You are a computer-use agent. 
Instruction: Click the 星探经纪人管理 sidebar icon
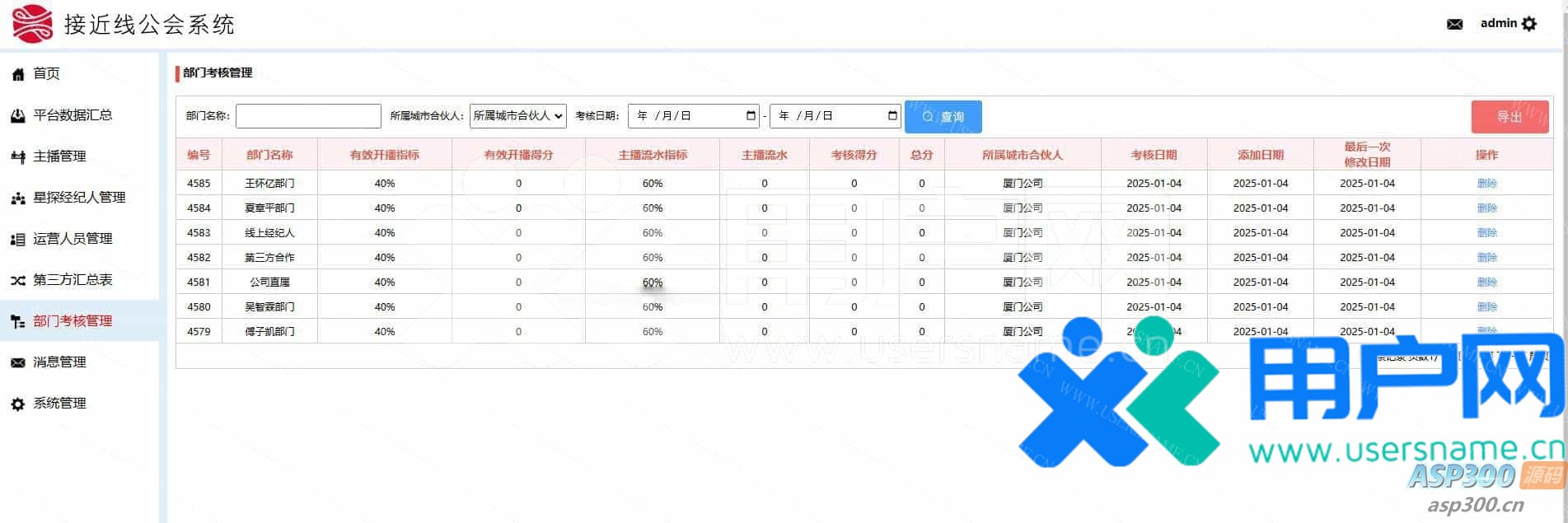(17, 198)
